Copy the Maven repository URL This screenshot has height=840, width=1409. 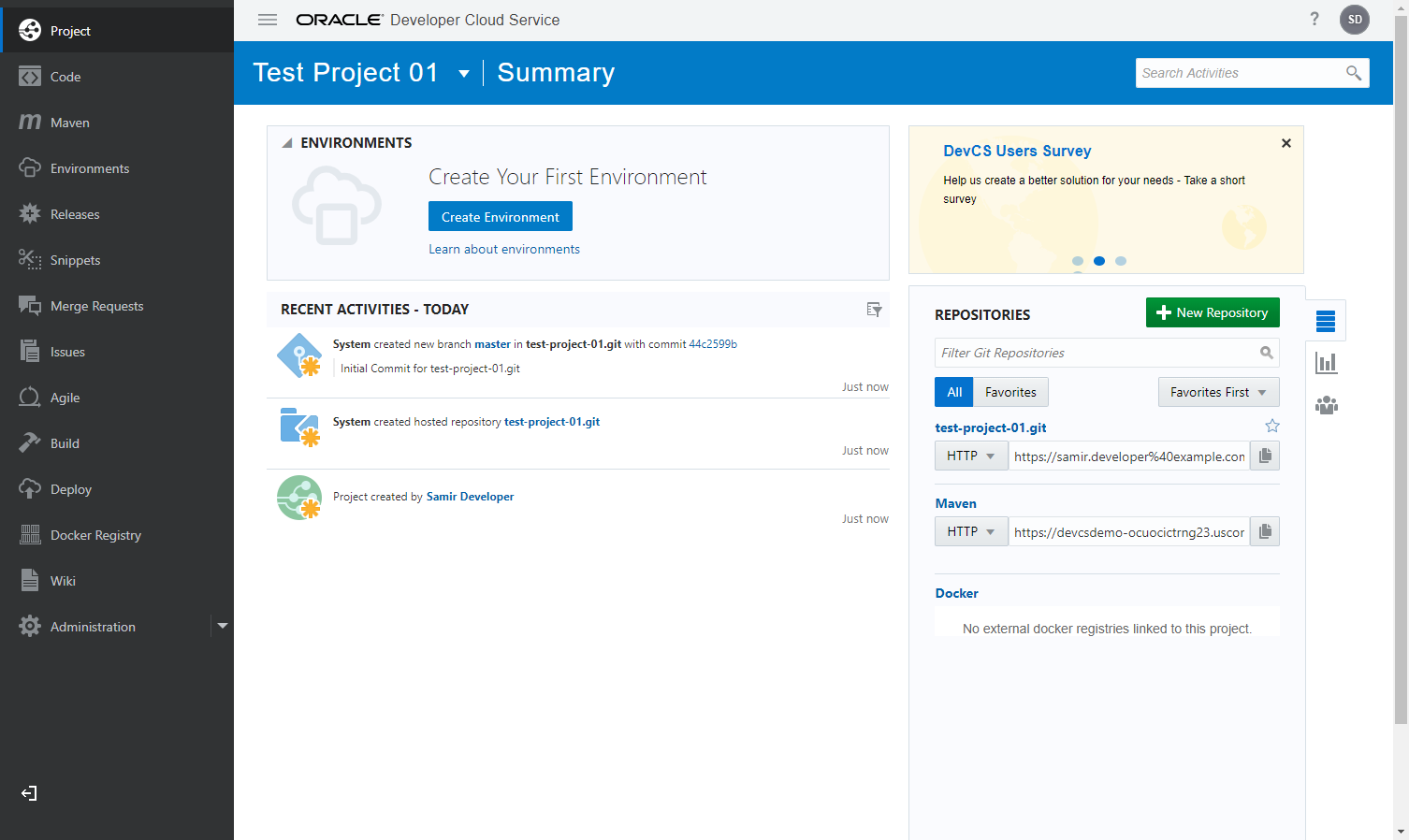click(x=1265, y=531)
